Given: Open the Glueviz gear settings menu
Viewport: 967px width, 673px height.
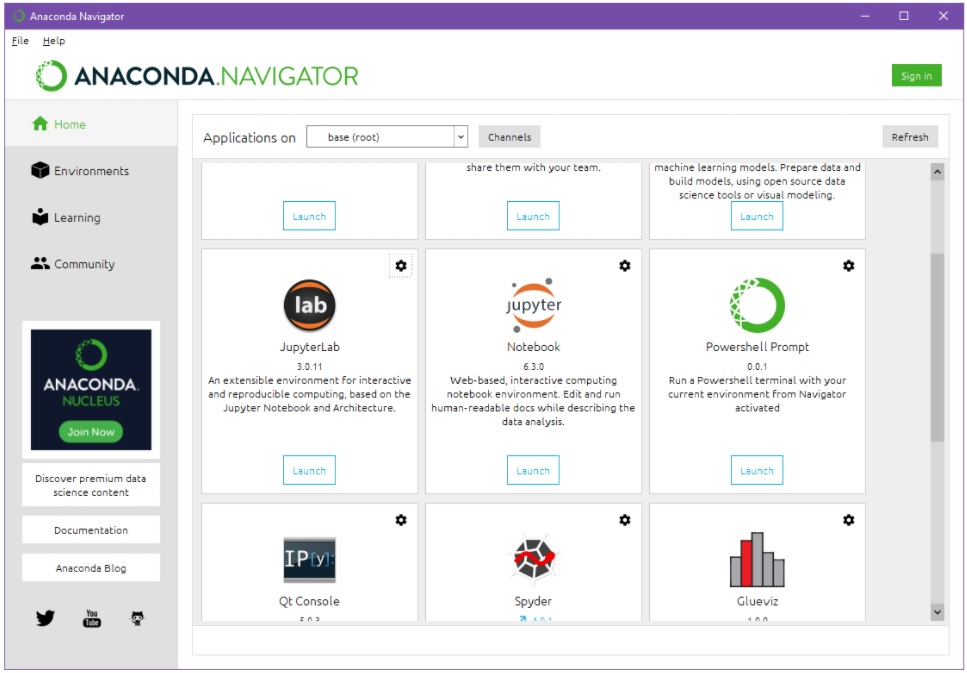Looking at the screenshot, I should click(849, 520).
